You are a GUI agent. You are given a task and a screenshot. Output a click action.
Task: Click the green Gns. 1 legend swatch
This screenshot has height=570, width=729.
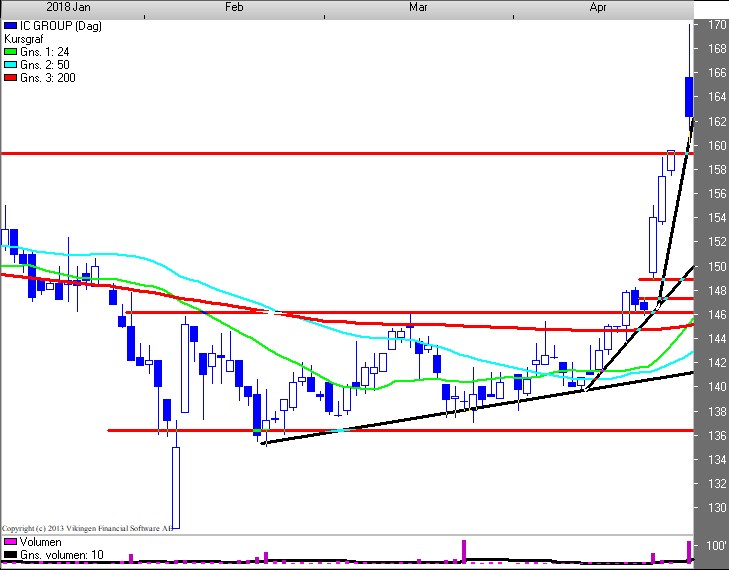pyautogui.click(x=10, y=51)
